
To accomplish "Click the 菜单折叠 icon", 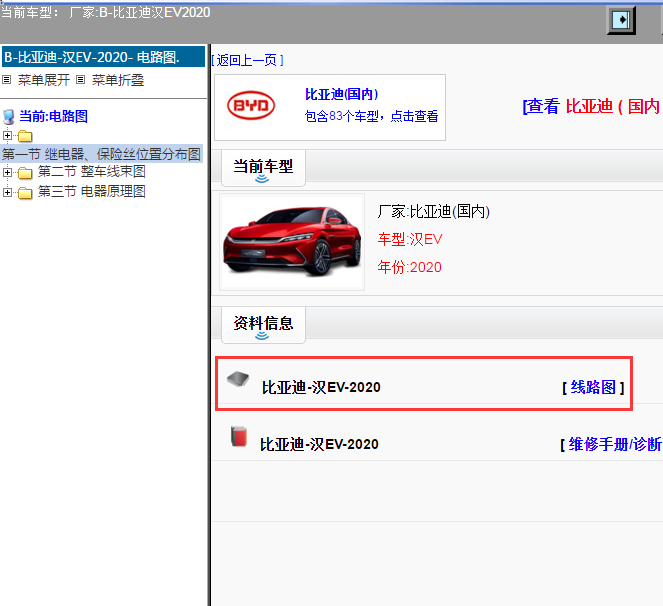I will pos(80,80).
